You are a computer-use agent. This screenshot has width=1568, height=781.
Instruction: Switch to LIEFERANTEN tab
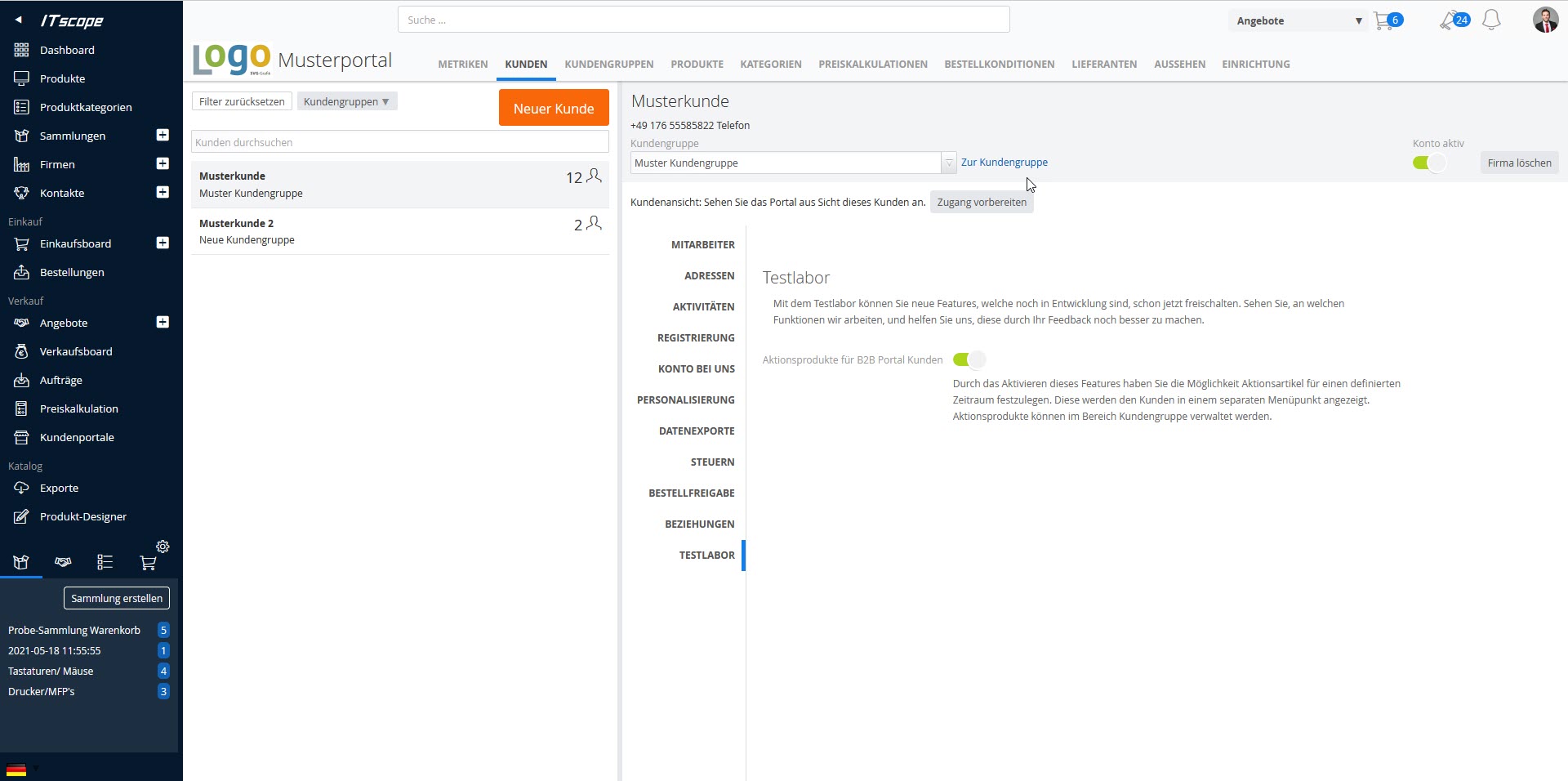click(x=1103, y=64)
